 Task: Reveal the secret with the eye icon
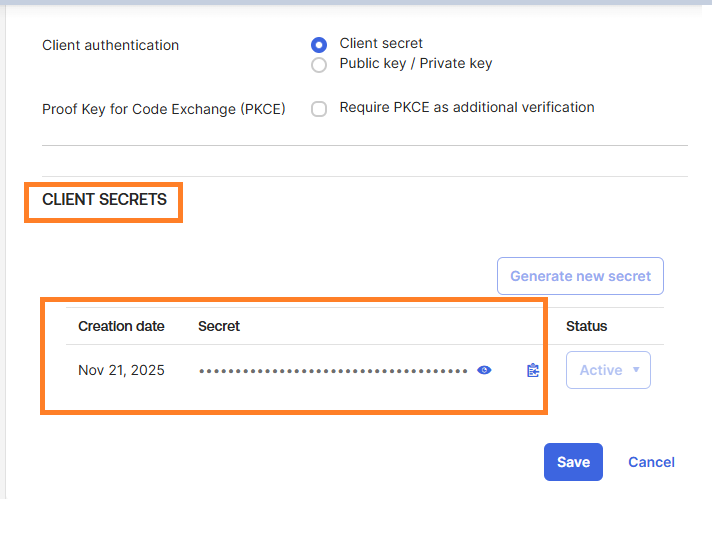tap(485, 370)
